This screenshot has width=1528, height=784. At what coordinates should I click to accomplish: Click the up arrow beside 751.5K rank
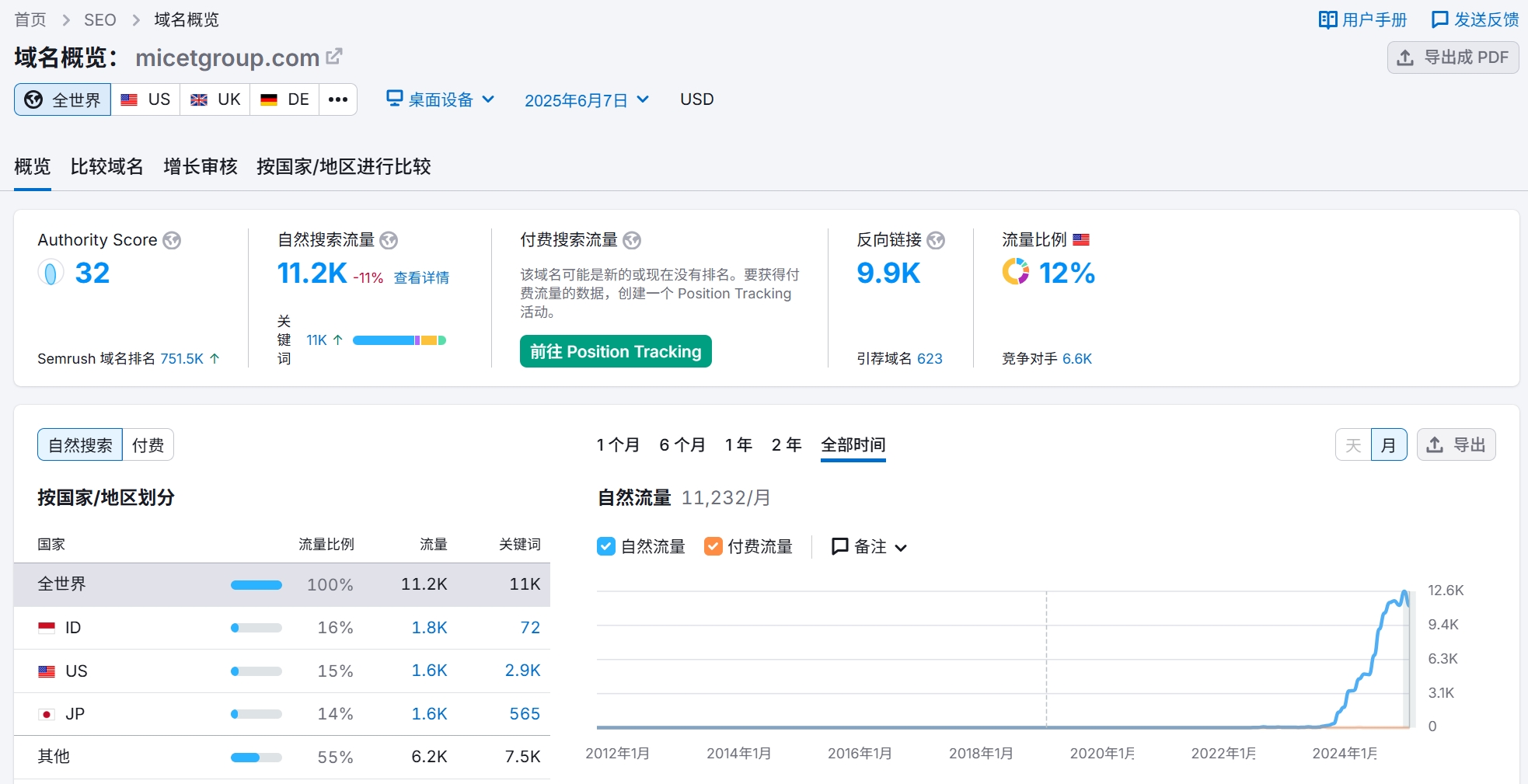tap(215, 358)
